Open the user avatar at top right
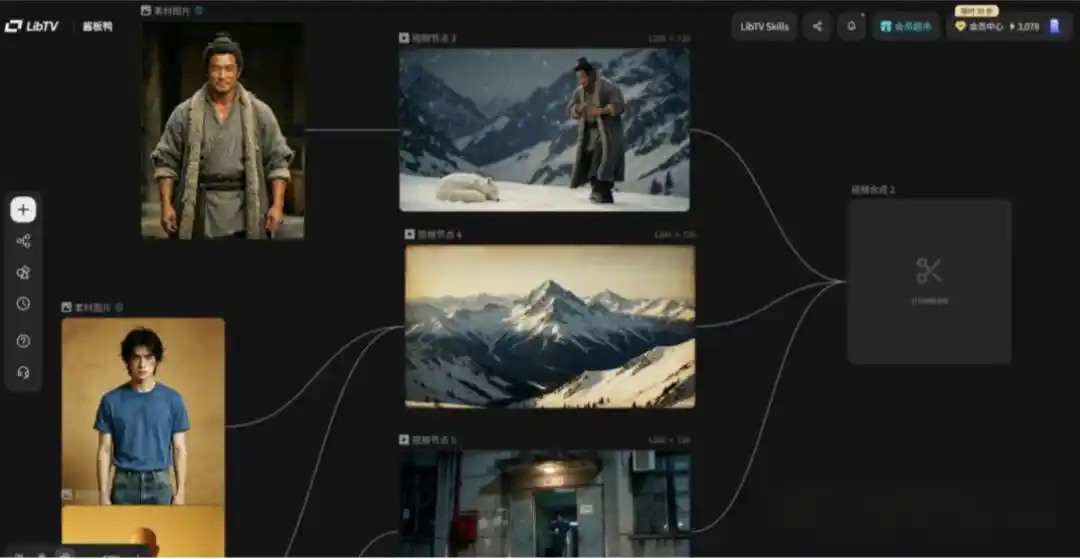The width and height of the screenshot is (1080, 559). tap(1054, 27)
